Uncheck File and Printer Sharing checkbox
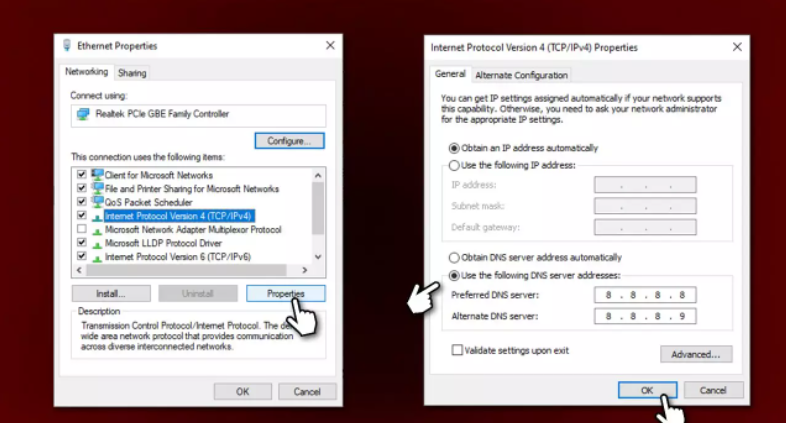 pos(82,188)
